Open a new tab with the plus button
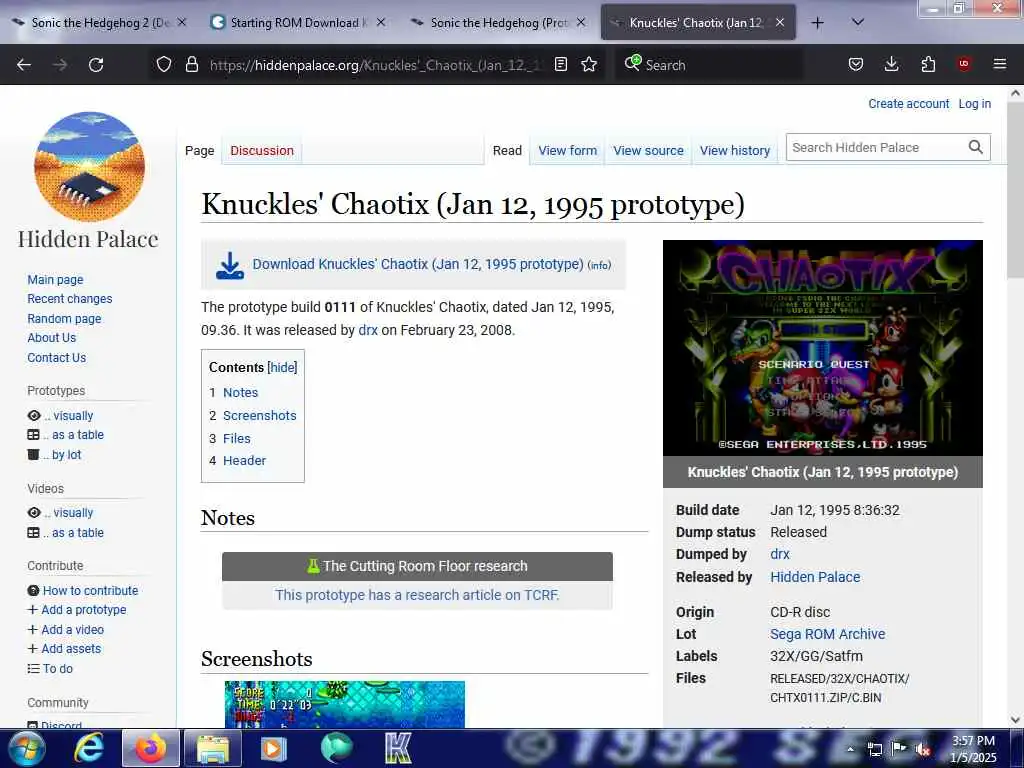Screen dimensions: 1024x768 point(817,23)
